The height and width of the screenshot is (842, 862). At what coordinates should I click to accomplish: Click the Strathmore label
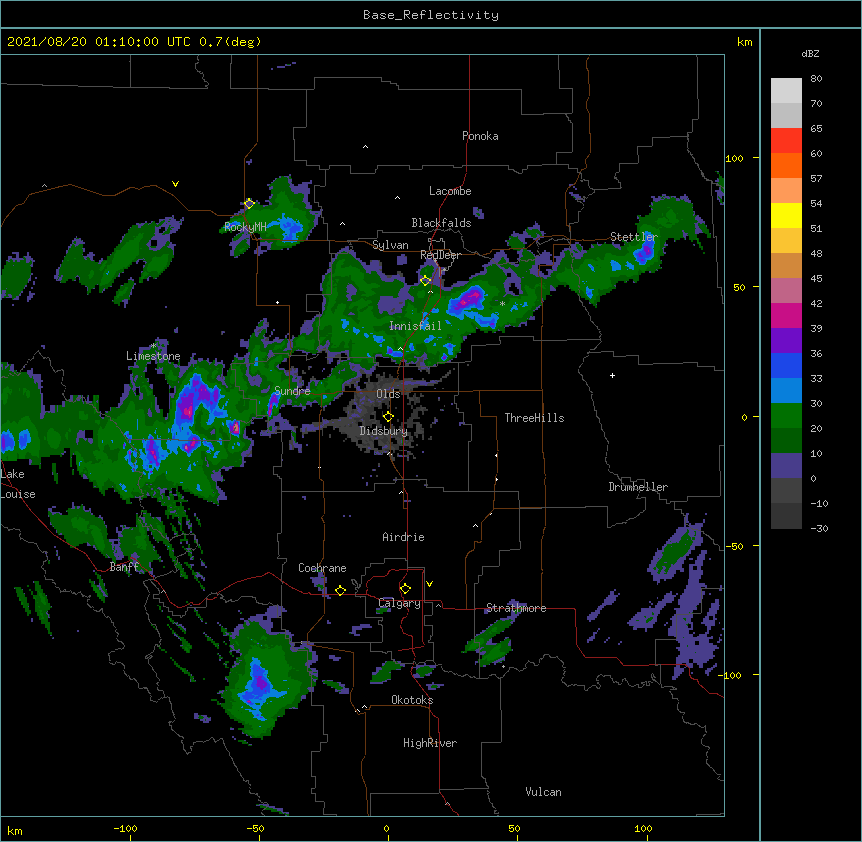pyautogui.click(x=516, y=608)
